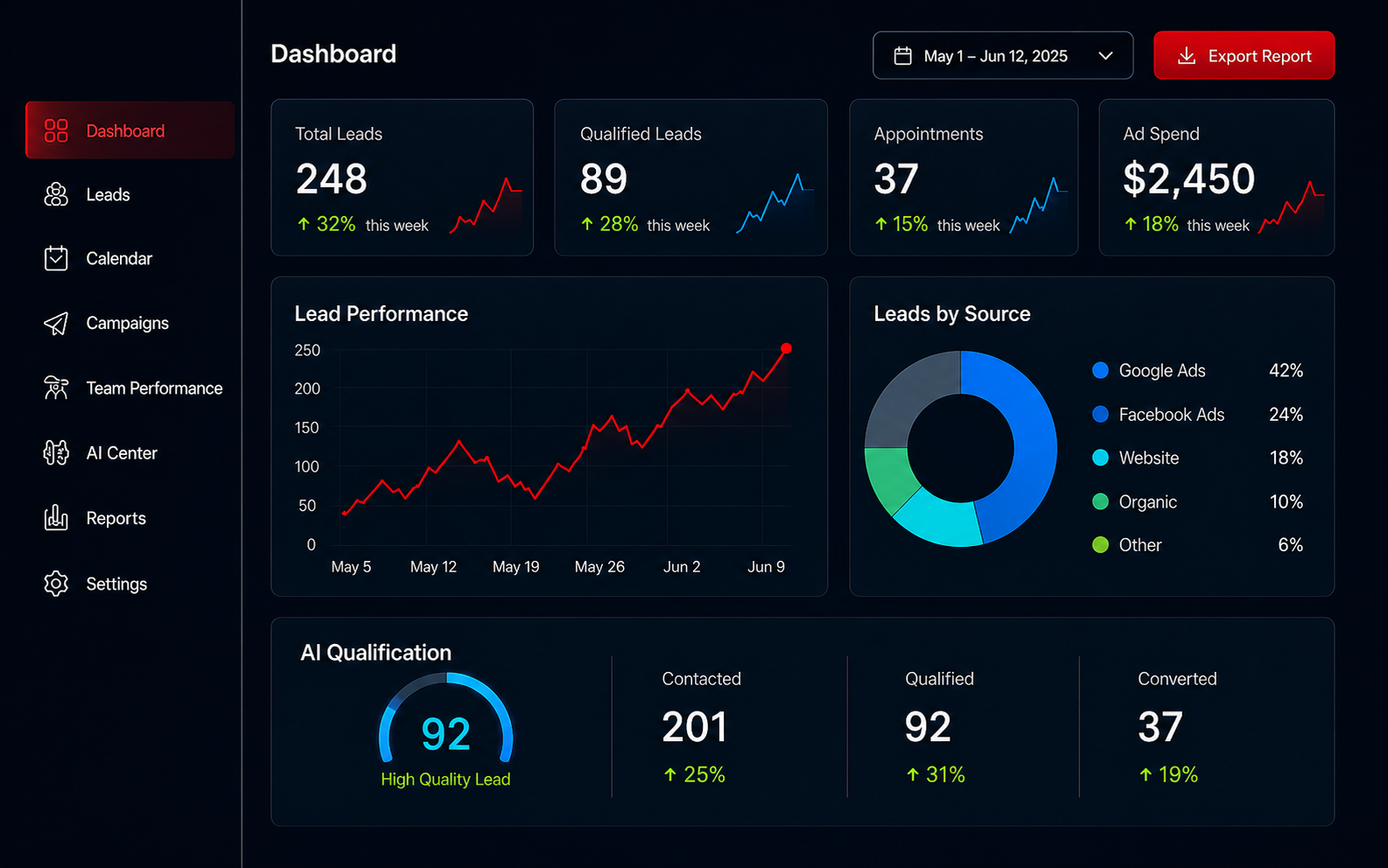
Task: Click the green up arrow beside 32%
Action: click(304, 224)
